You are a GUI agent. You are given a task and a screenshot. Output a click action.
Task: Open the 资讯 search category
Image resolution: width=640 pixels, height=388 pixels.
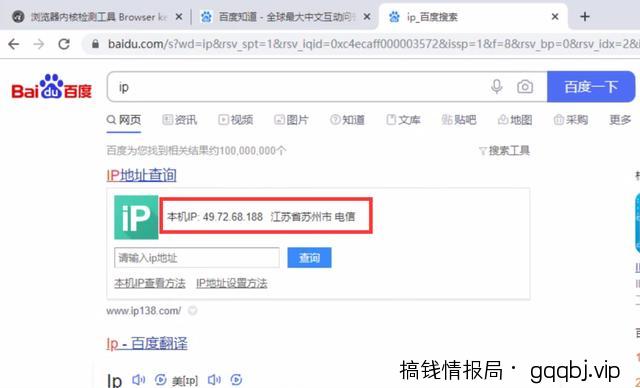[x=180, y=120]
